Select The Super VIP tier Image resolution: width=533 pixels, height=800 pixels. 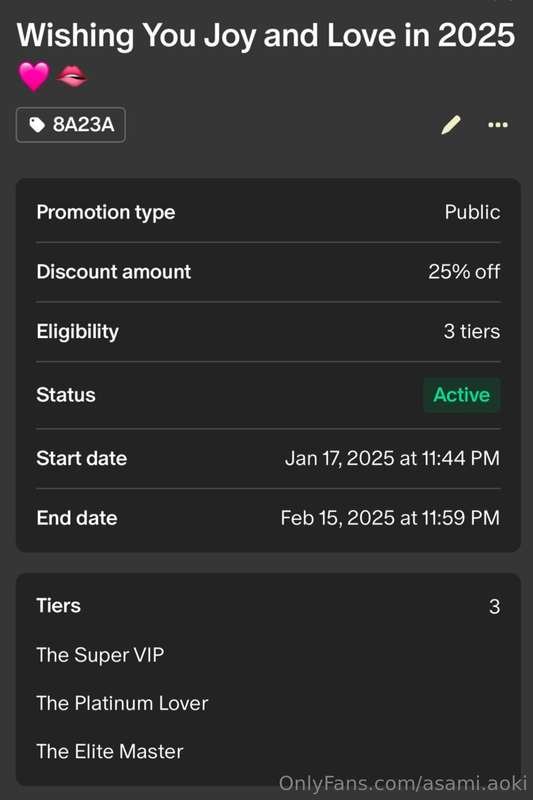[x=100, y=655]
